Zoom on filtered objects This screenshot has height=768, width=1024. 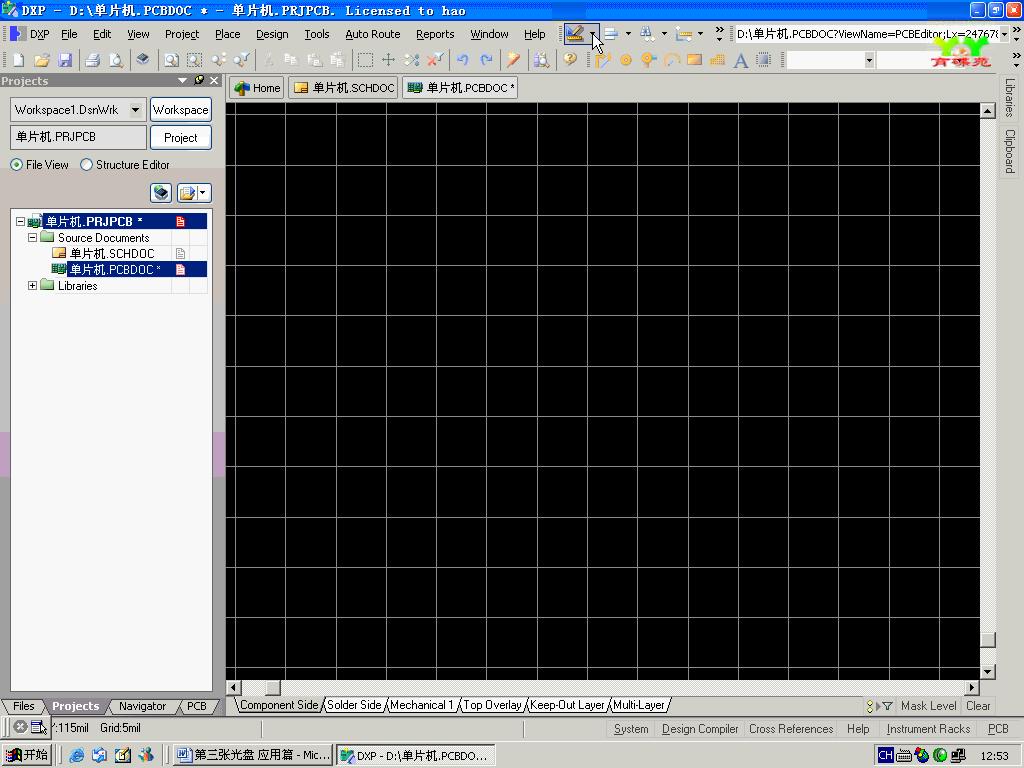coord(242,60)
